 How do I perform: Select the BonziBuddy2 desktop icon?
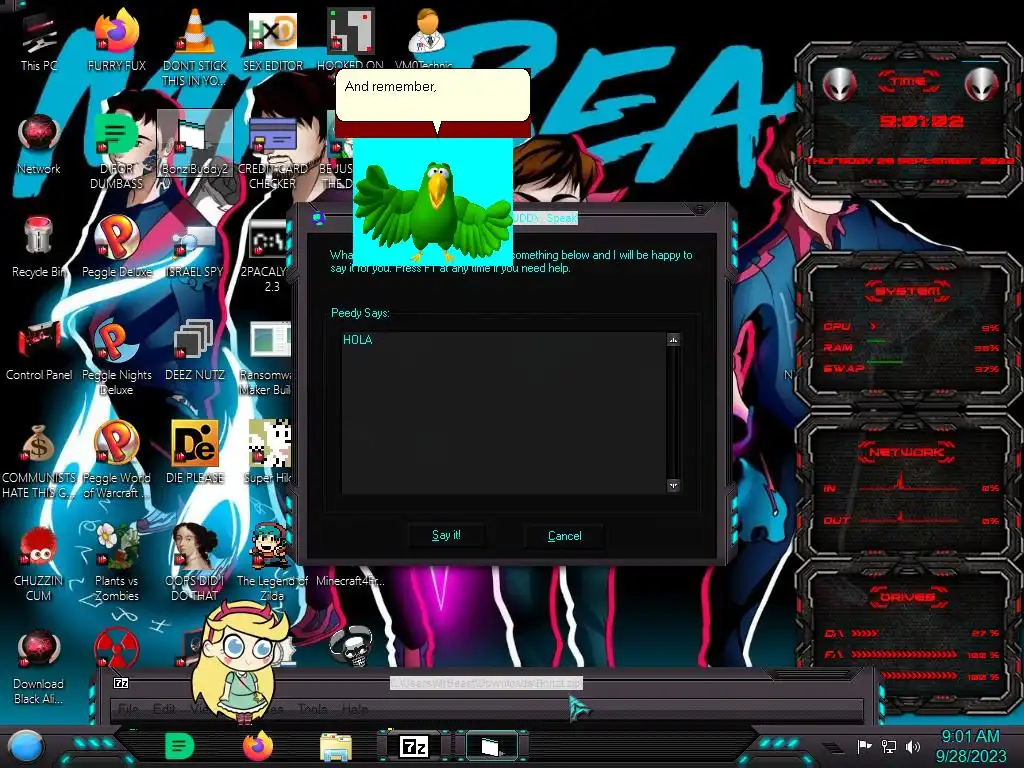(195, 145)
